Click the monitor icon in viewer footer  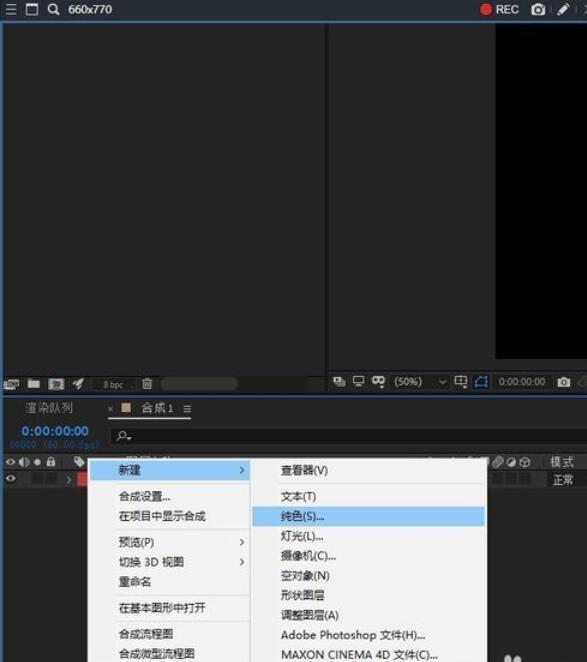(x=358, y=382)
